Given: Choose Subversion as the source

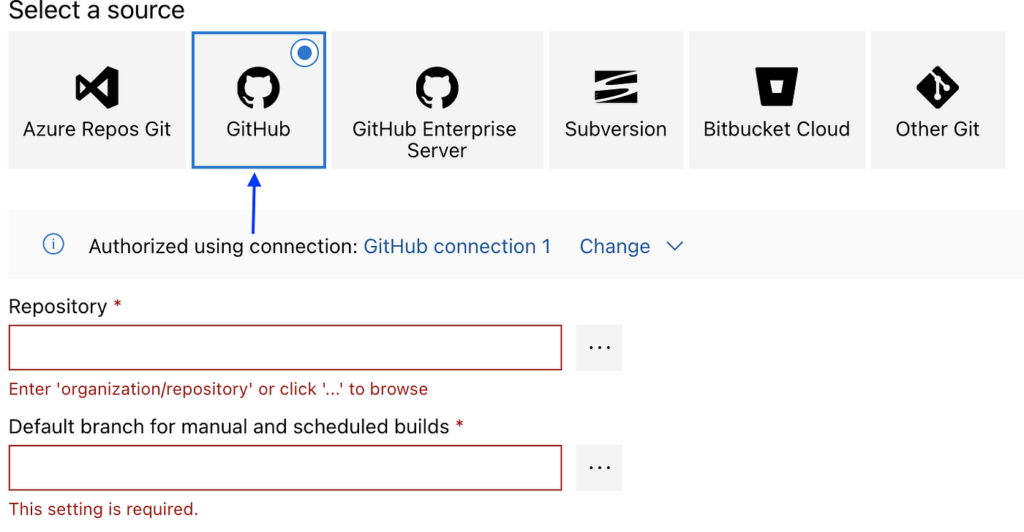Looking at the screenshot, I should point(615,129).
